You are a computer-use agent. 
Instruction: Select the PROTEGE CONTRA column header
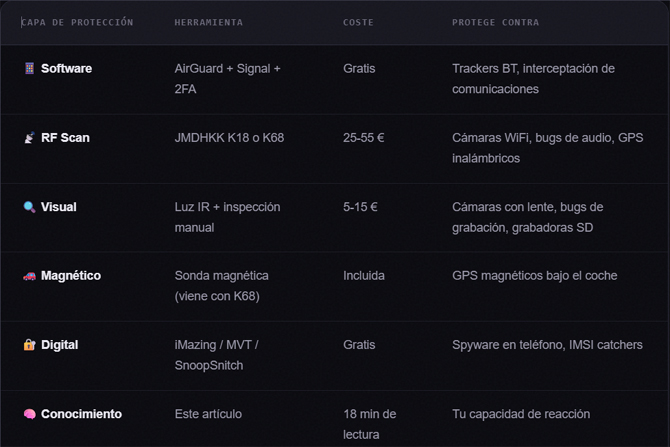[x=496, y=22]
